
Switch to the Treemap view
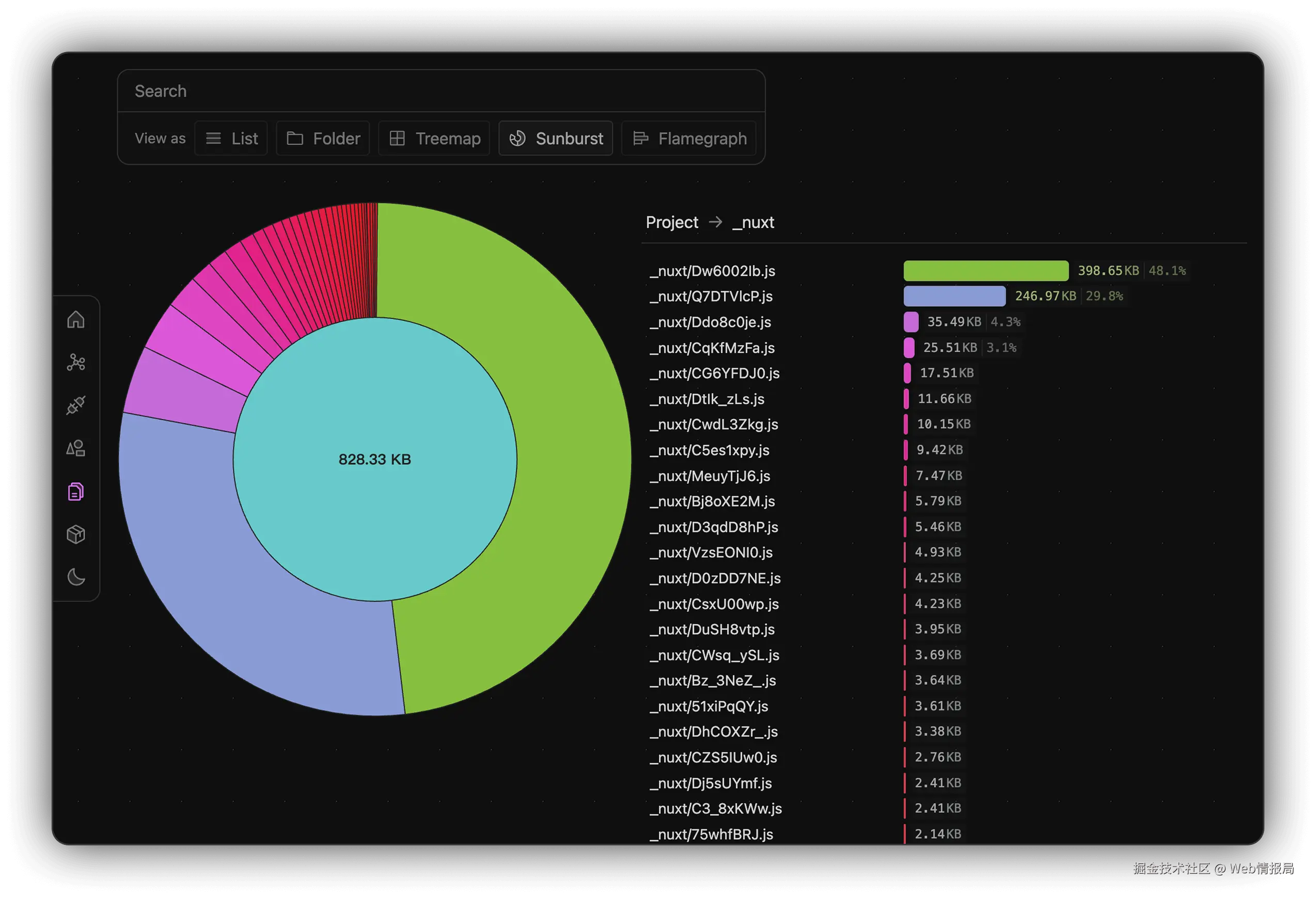point(434,138)
